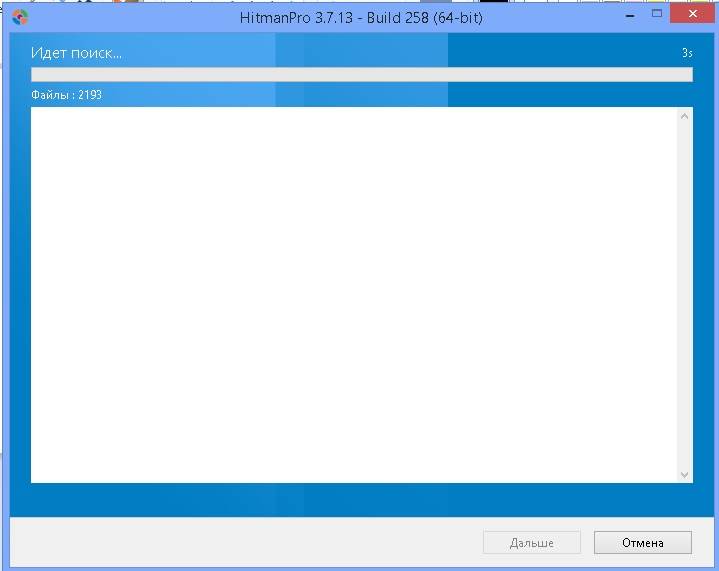Click the scroll down arrow of results list
719x571 pixels.
click(685, 475)
